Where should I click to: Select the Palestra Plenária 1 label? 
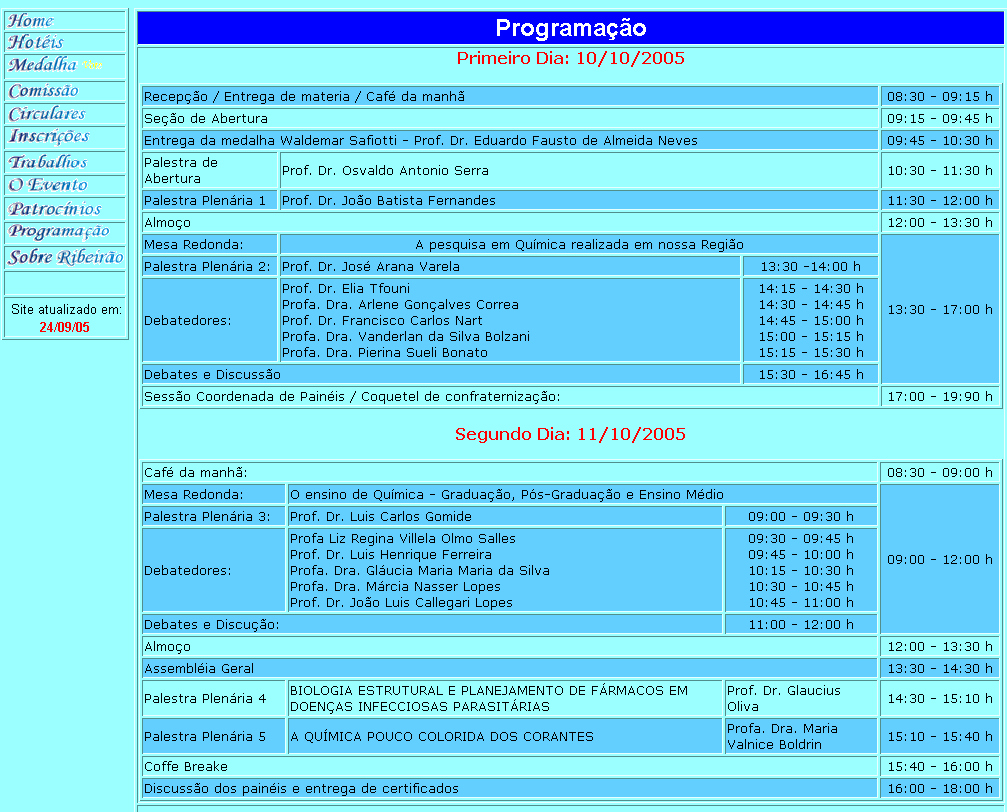click(205, 200)
